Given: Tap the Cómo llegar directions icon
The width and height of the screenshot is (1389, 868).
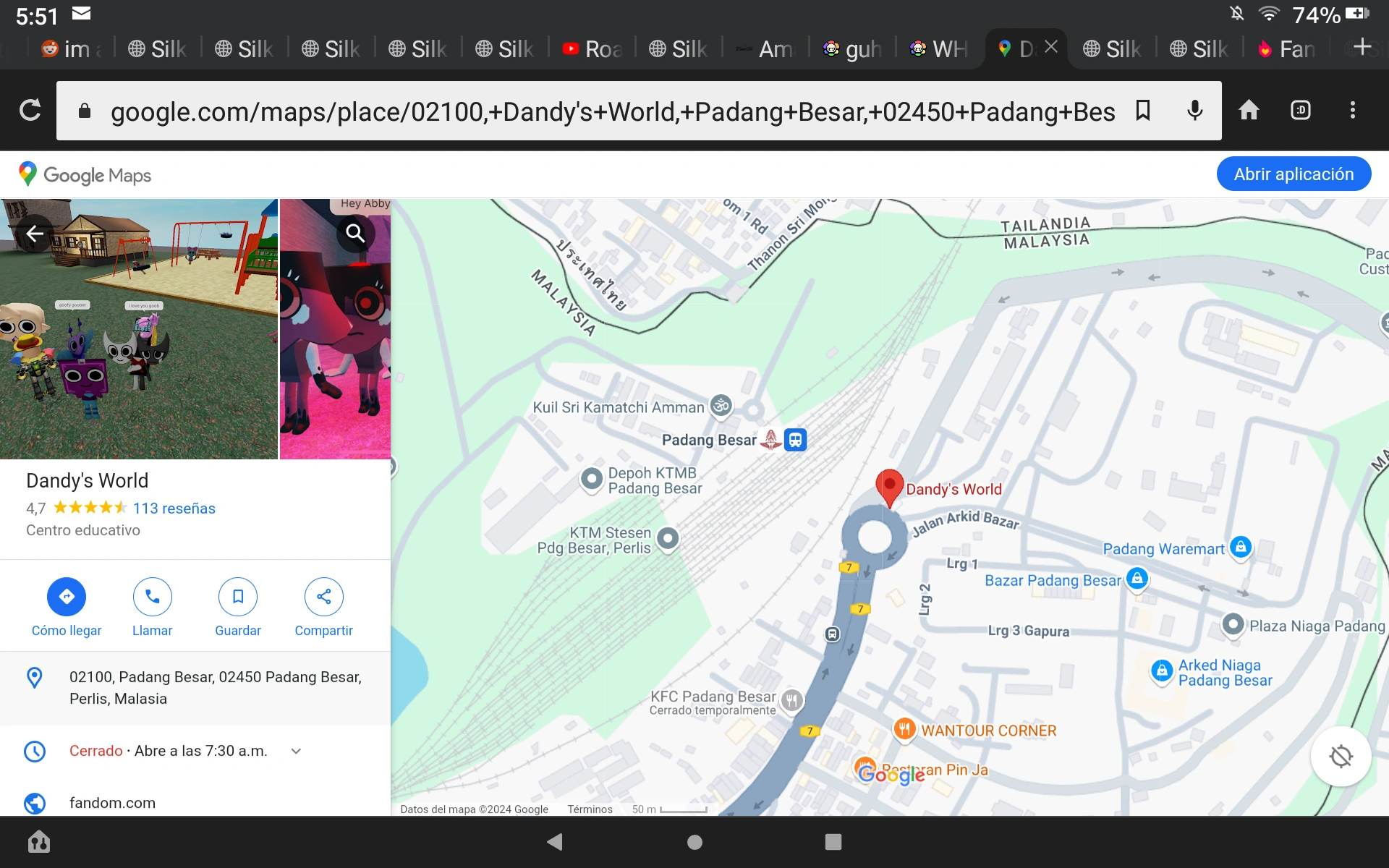Looking at the screenshot, I should 67,597.
